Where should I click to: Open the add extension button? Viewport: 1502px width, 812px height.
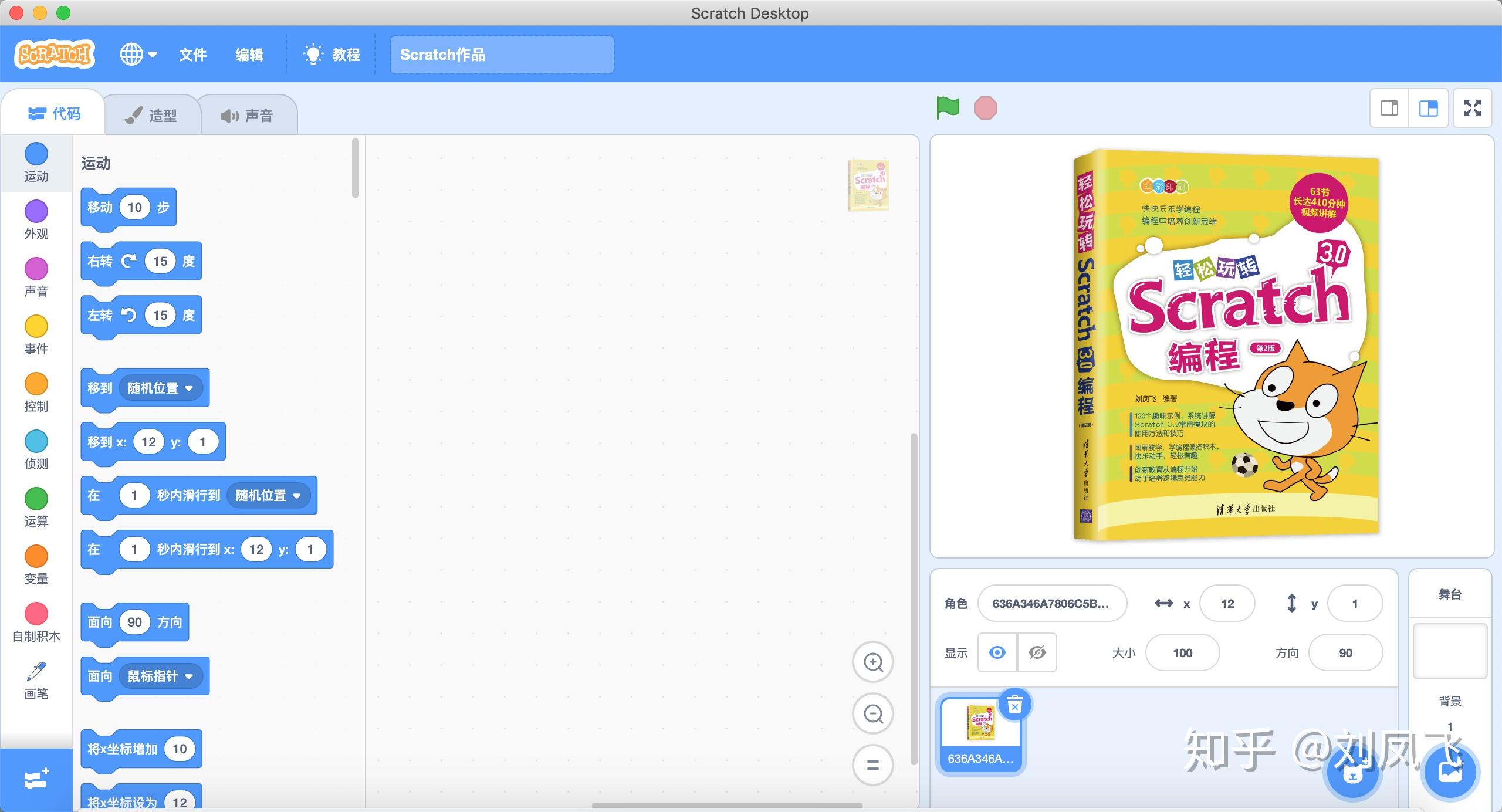(36, 780)
